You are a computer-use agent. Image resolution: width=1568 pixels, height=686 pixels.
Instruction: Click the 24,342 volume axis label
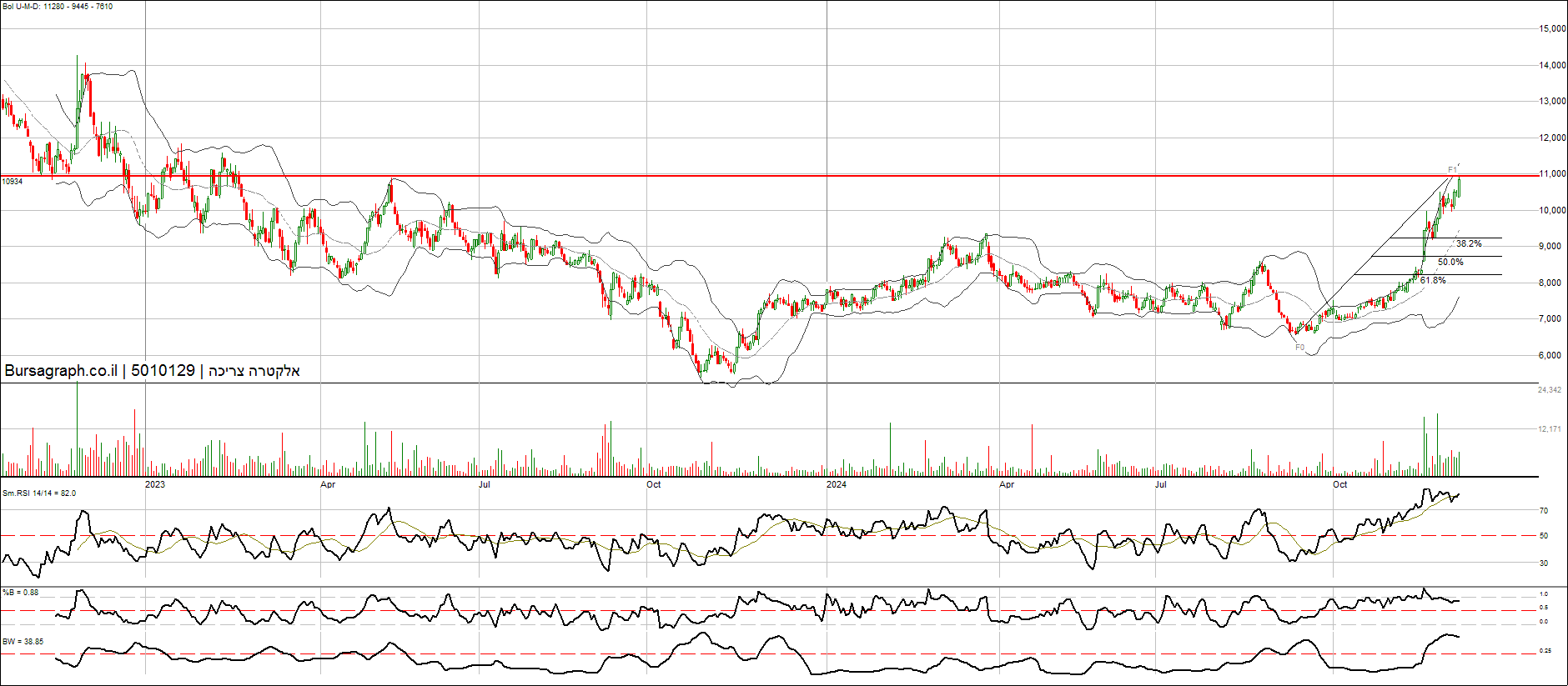pos(1550,390)
